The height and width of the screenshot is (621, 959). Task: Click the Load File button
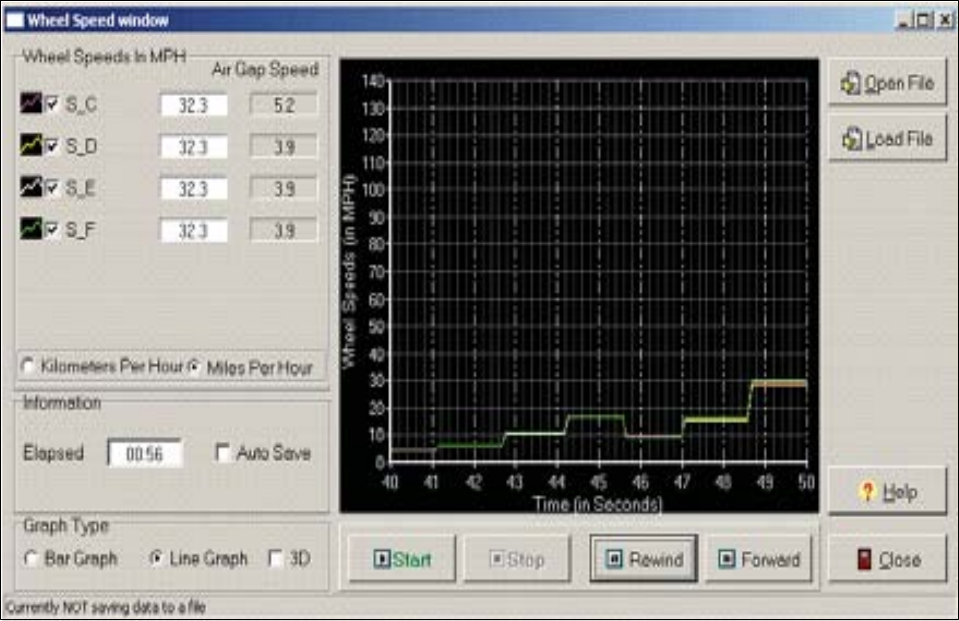887,139
